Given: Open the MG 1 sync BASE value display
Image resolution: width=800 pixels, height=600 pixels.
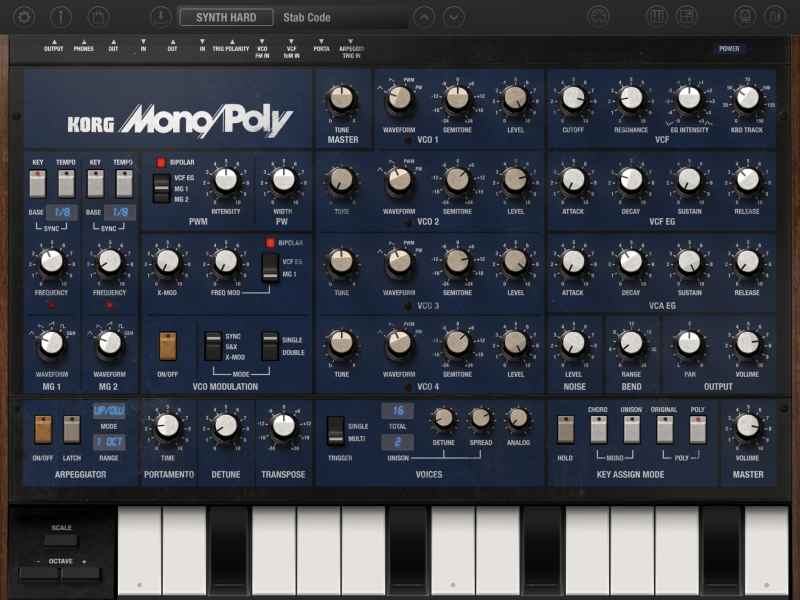Looking at the screenshot, I should (x=62, y=212).
